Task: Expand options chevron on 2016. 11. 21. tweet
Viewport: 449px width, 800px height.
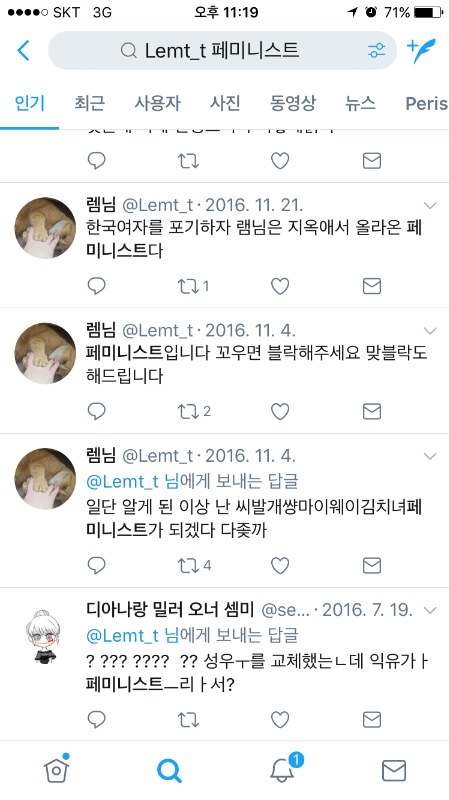Action: click(x=430, y=206)
